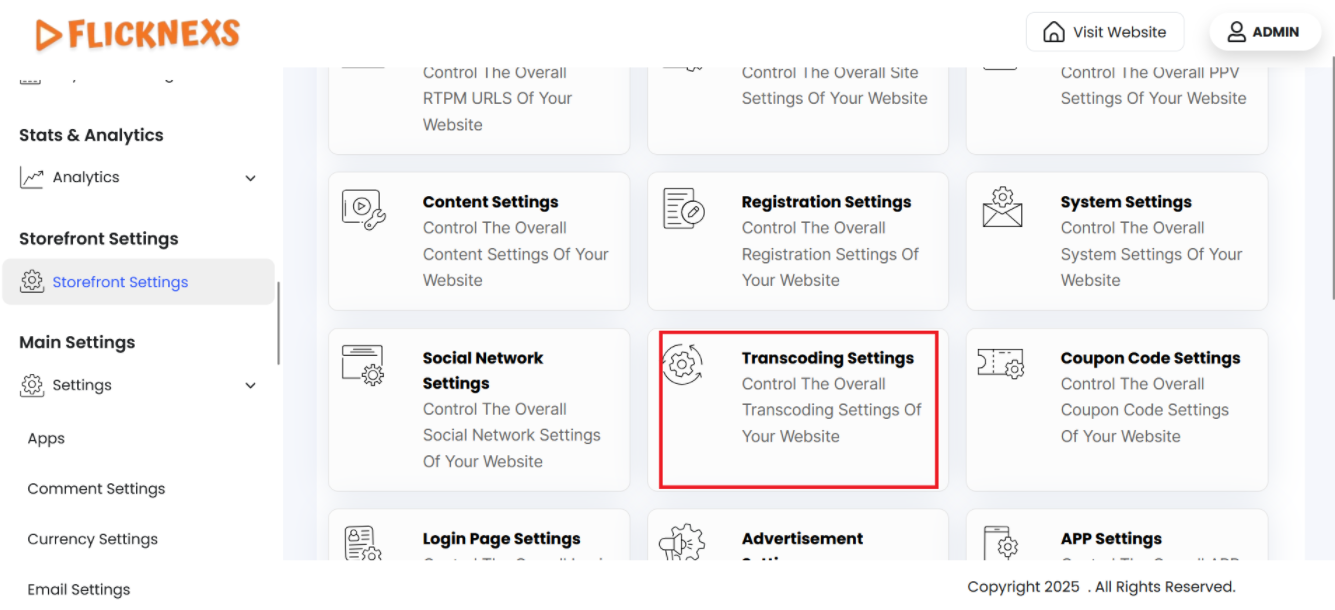
Task: Click the Advertisement megaphone icon
Action: coord(682,544)
